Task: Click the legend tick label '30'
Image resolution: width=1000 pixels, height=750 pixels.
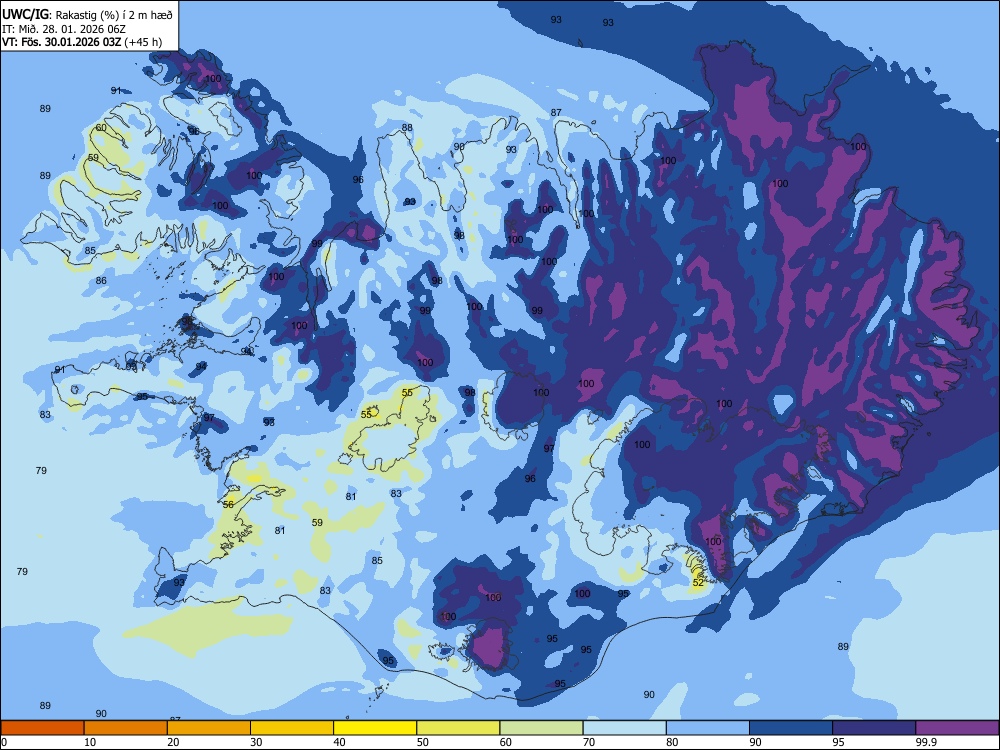Action: [x=256, y=742]
